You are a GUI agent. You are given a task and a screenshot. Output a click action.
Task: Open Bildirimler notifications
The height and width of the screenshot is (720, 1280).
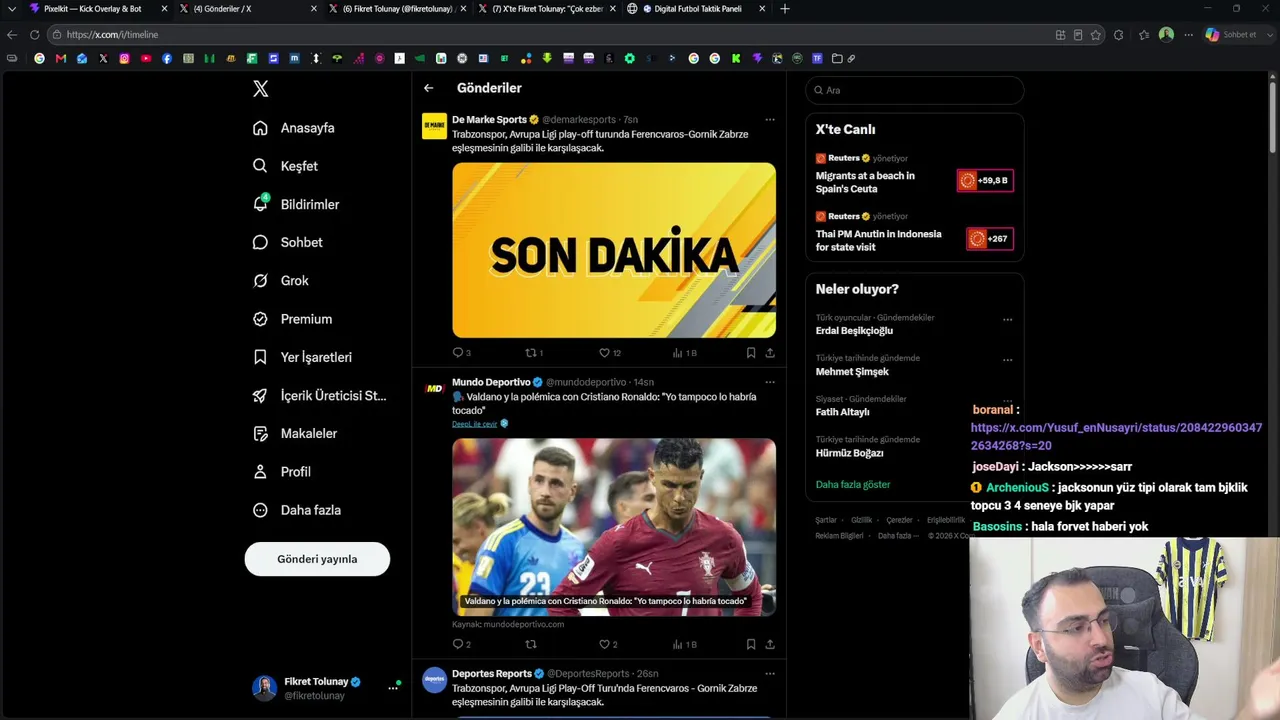click(297, 204)
